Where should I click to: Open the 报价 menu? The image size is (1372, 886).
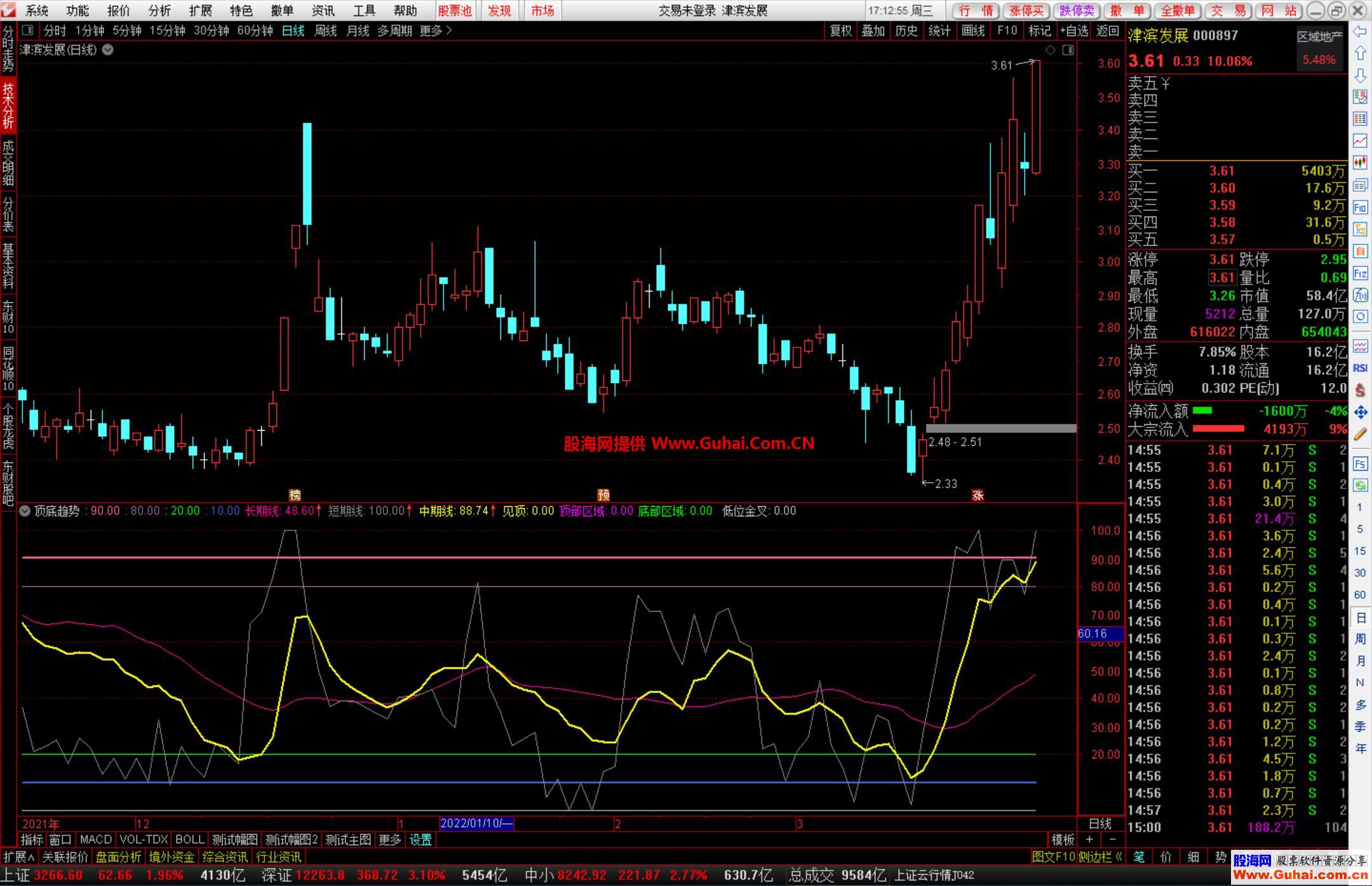coord(118,10)
